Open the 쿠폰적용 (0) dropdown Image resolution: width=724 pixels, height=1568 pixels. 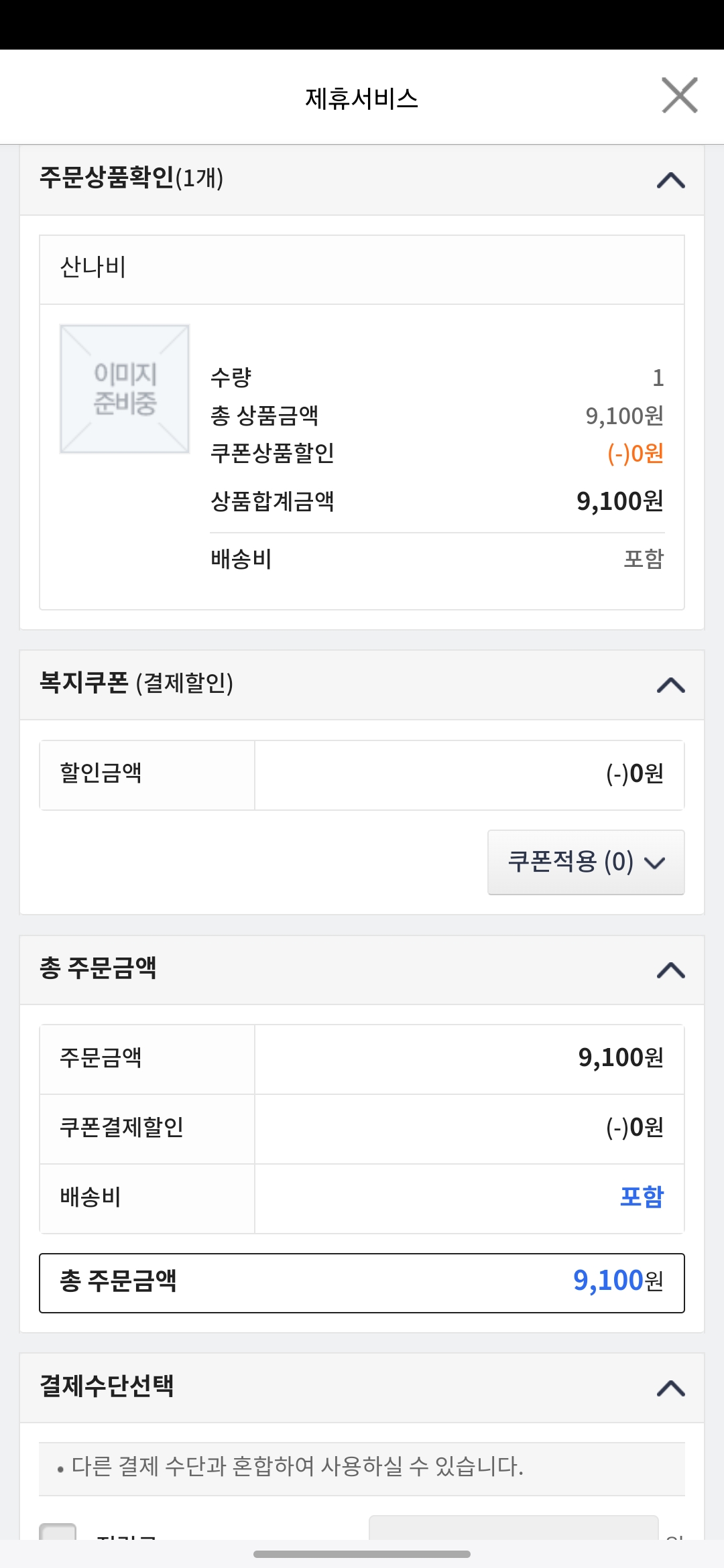586,862
